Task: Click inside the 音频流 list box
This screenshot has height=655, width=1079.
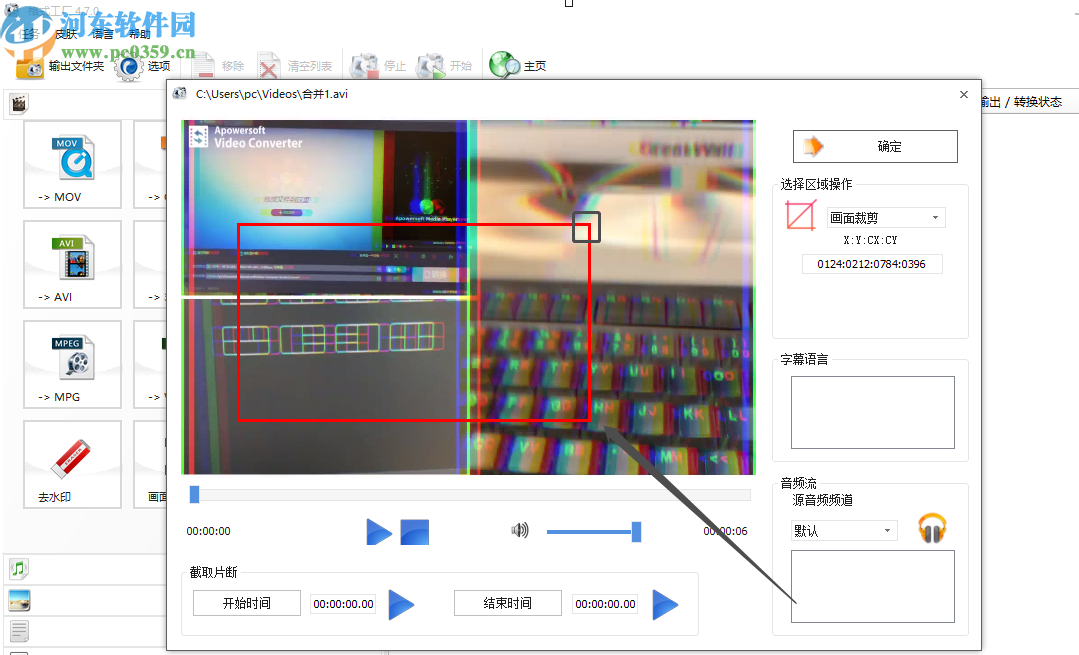Action: [x=873, y=586]
